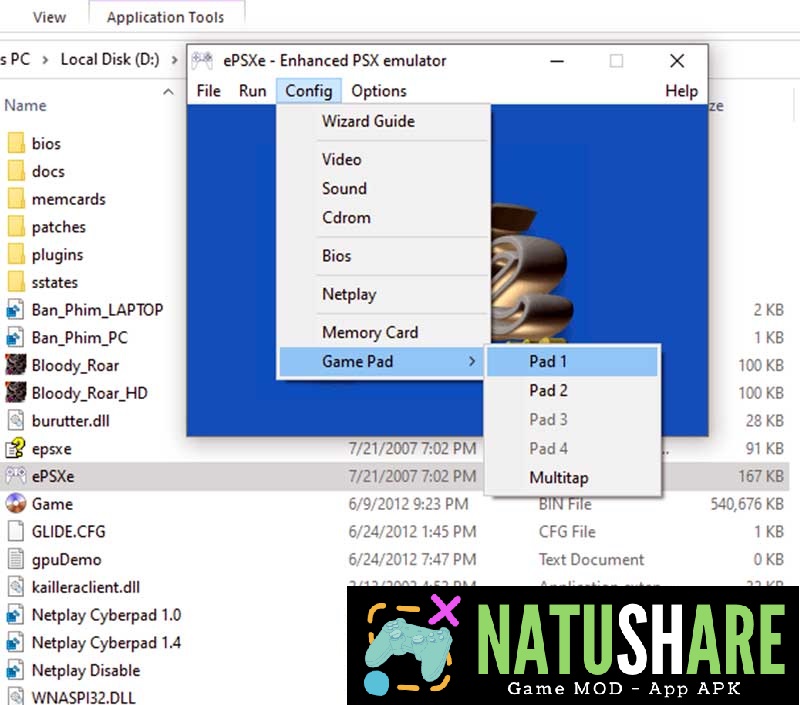Screen dimensions: 800x705
Task: Open Netplay configuration
Action: click(384, 294)
